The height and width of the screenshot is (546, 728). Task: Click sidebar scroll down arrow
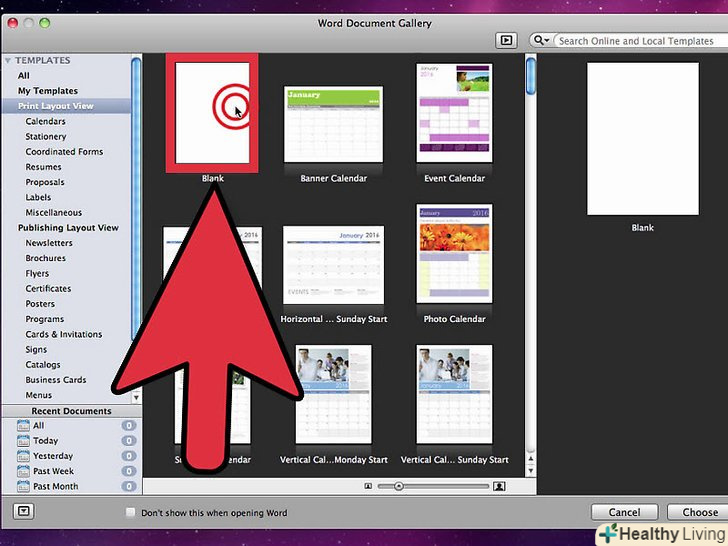tap(136, 397)
